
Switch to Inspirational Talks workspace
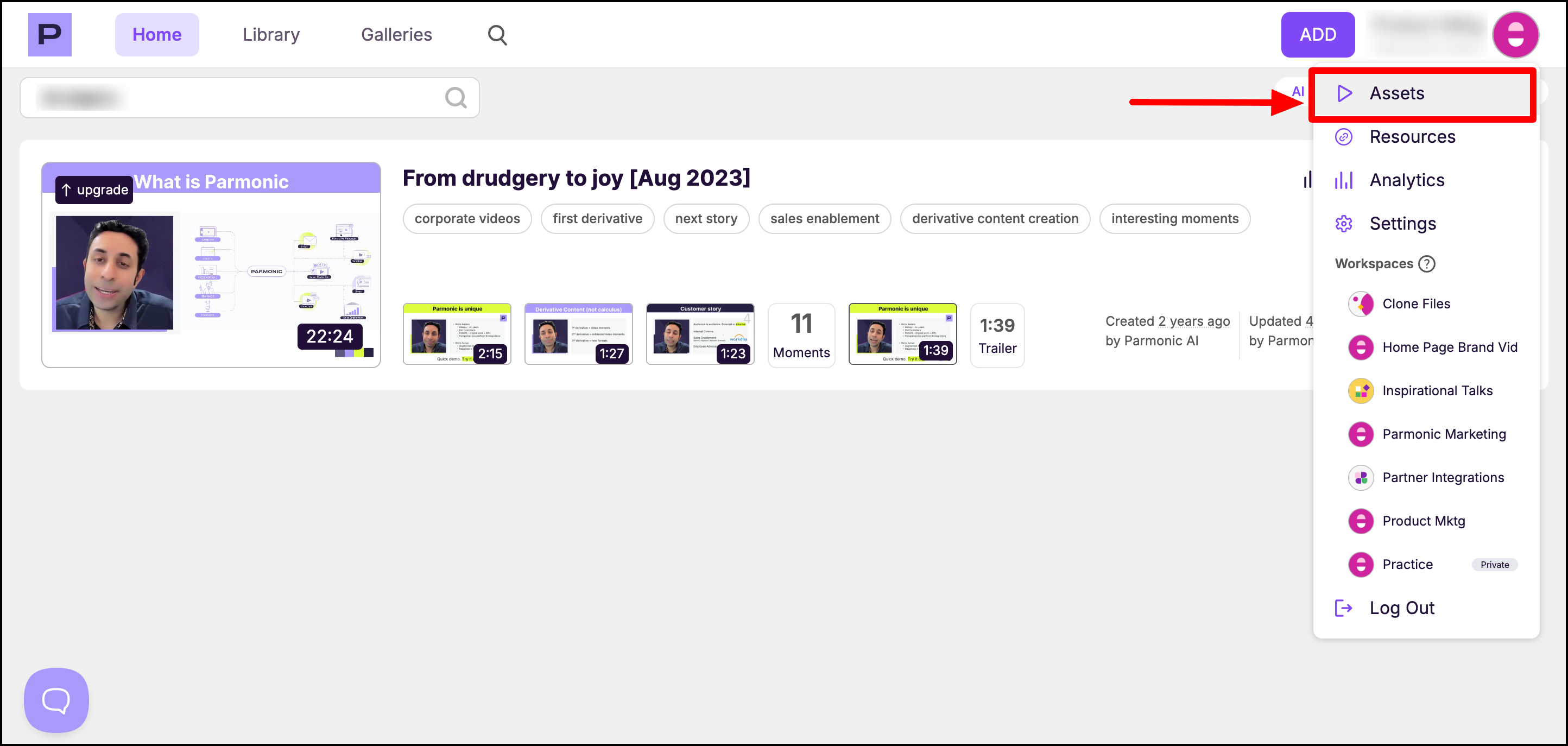pyautogui.click(x=1437, y=390)
